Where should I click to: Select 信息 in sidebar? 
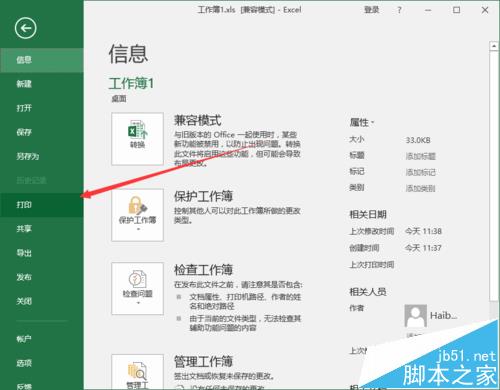42,60
